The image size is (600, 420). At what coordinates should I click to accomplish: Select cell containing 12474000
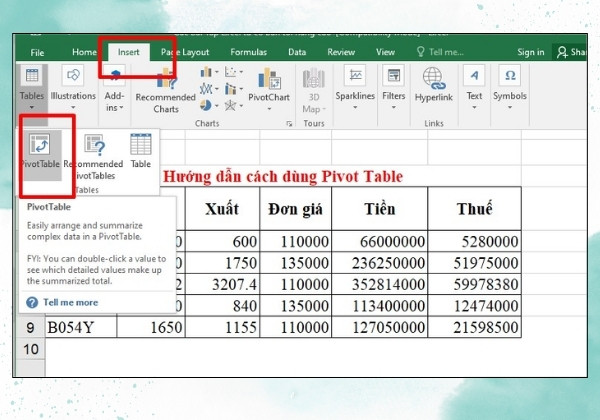[474, 306]
